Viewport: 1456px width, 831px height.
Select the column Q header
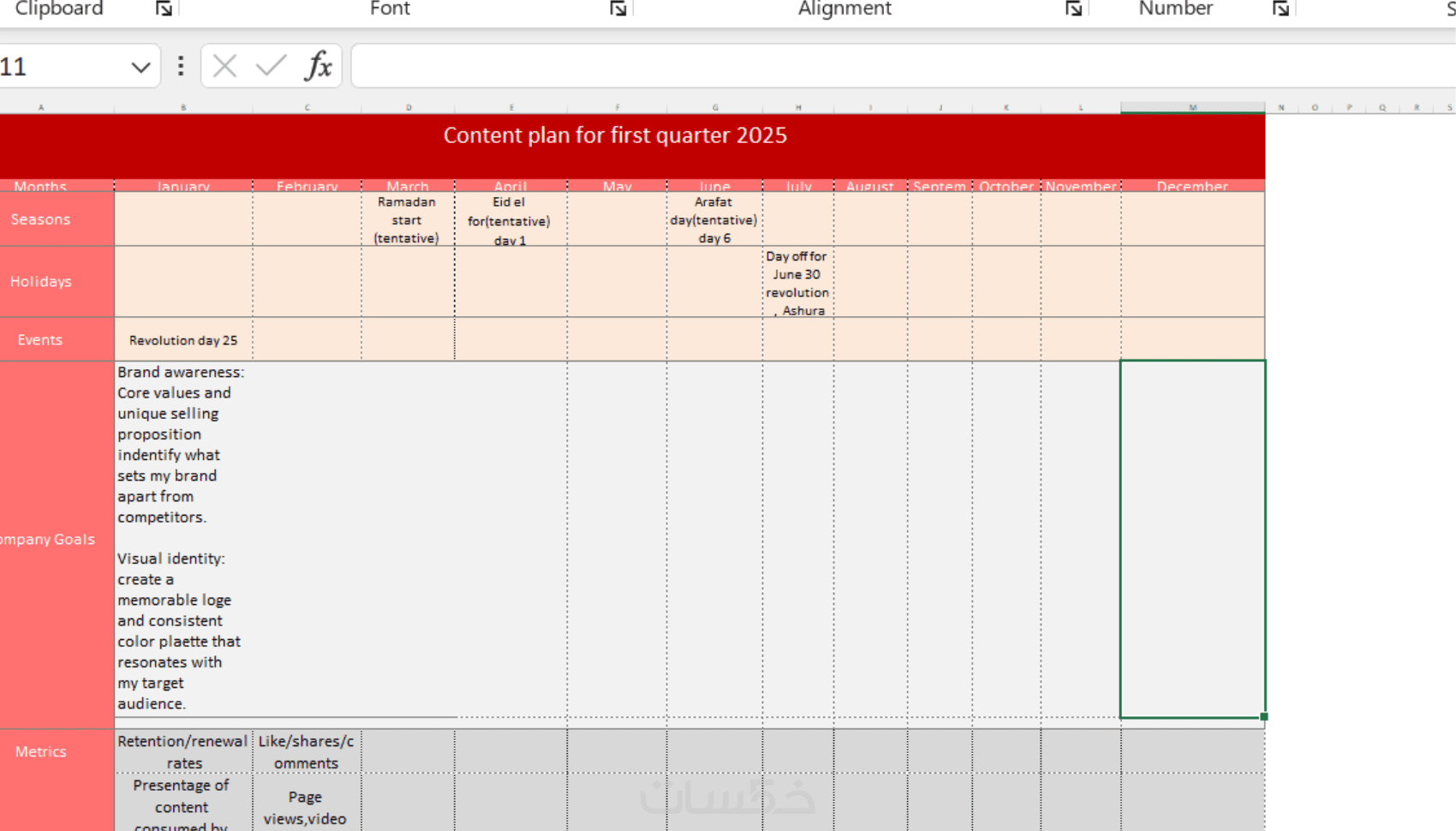(x=1382, y=107)
